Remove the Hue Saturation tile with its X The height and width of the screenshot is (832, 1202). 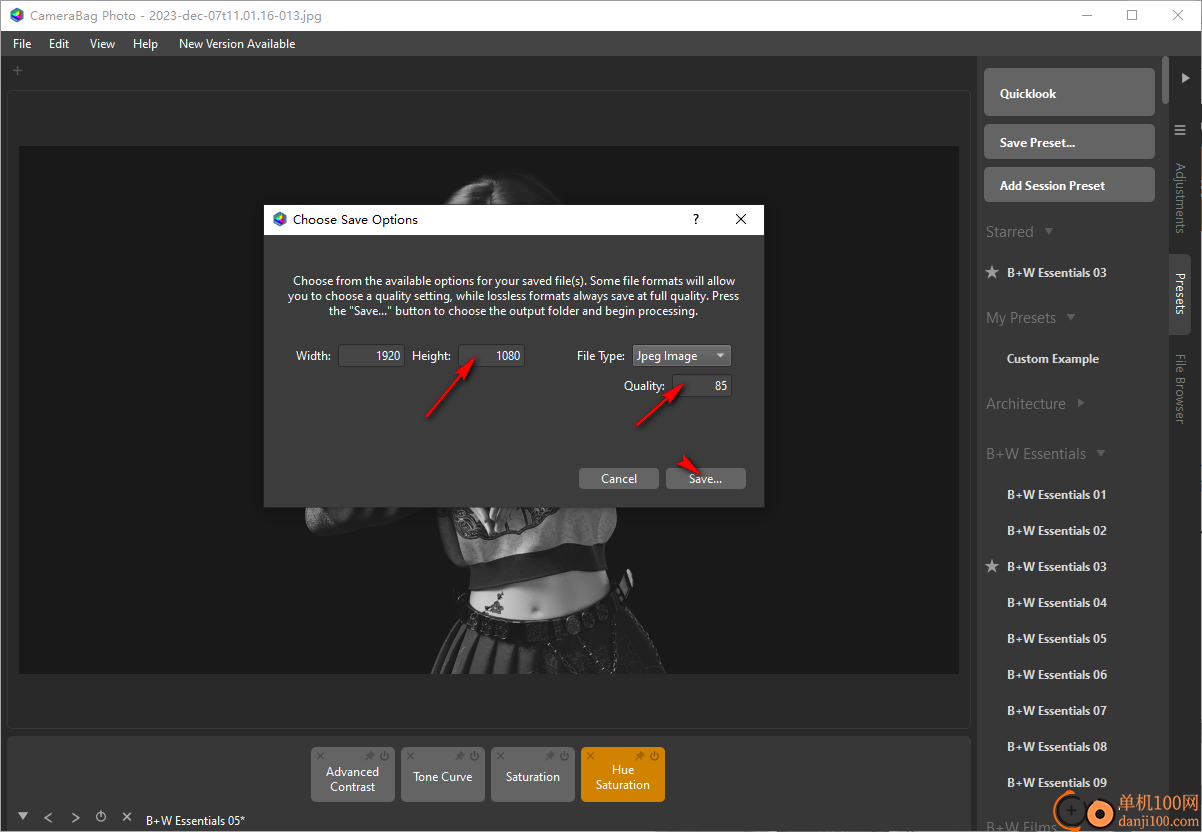591,756
